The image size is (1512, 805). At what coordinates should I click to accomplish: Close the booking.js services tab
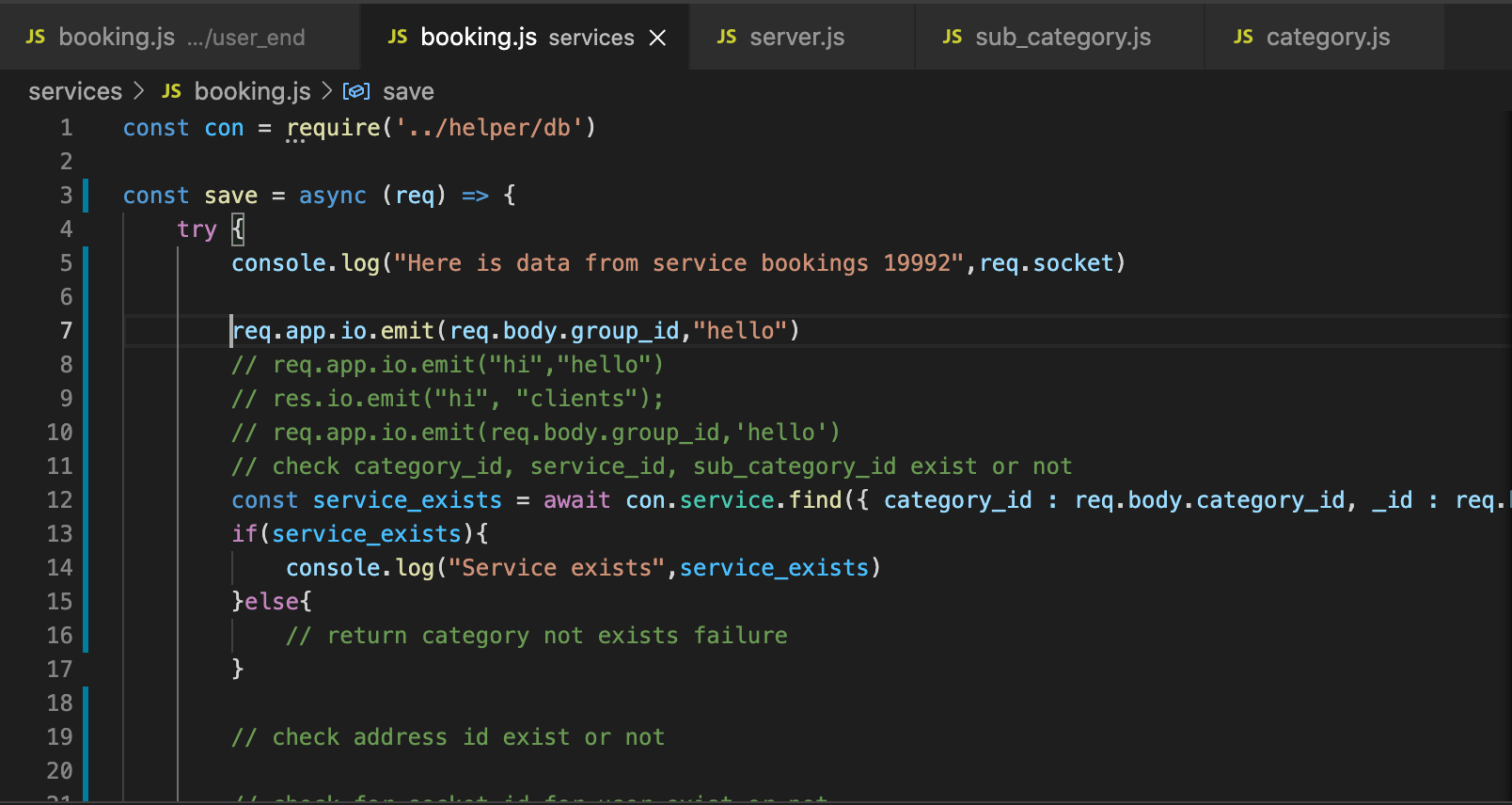(658, 38)
